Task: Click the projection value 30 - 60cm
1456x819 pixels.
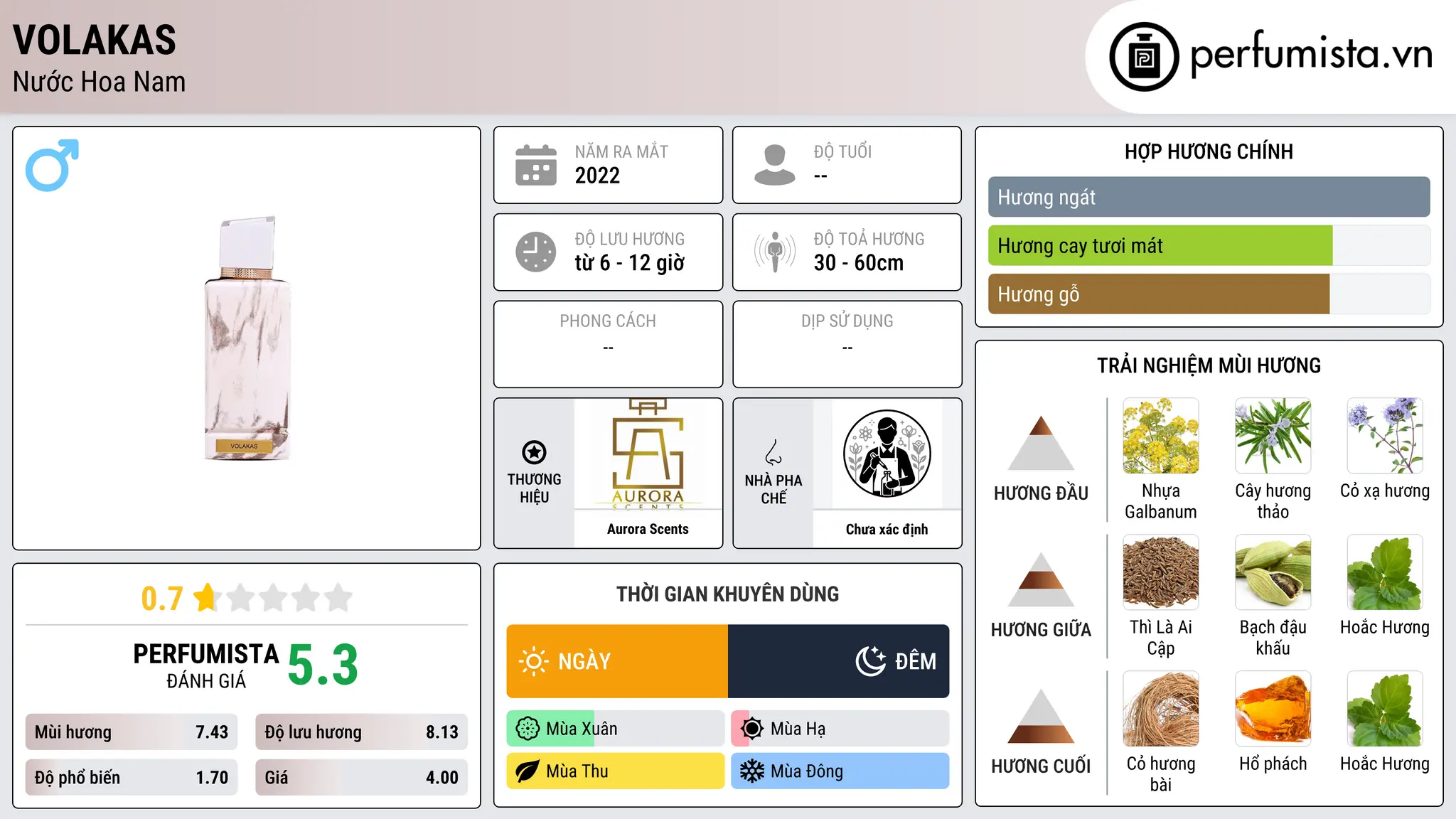Action: (x=859, y=263)
